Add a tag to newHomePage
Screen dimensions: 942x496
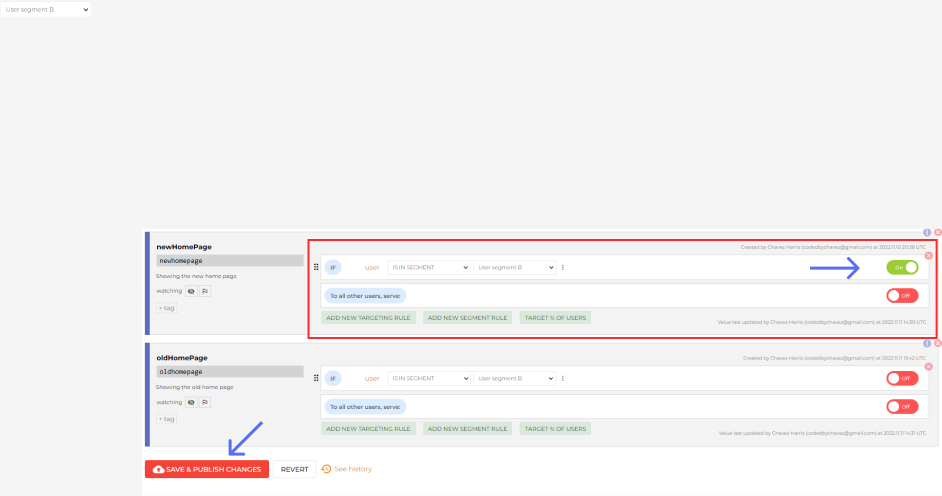tap(166, 308)
